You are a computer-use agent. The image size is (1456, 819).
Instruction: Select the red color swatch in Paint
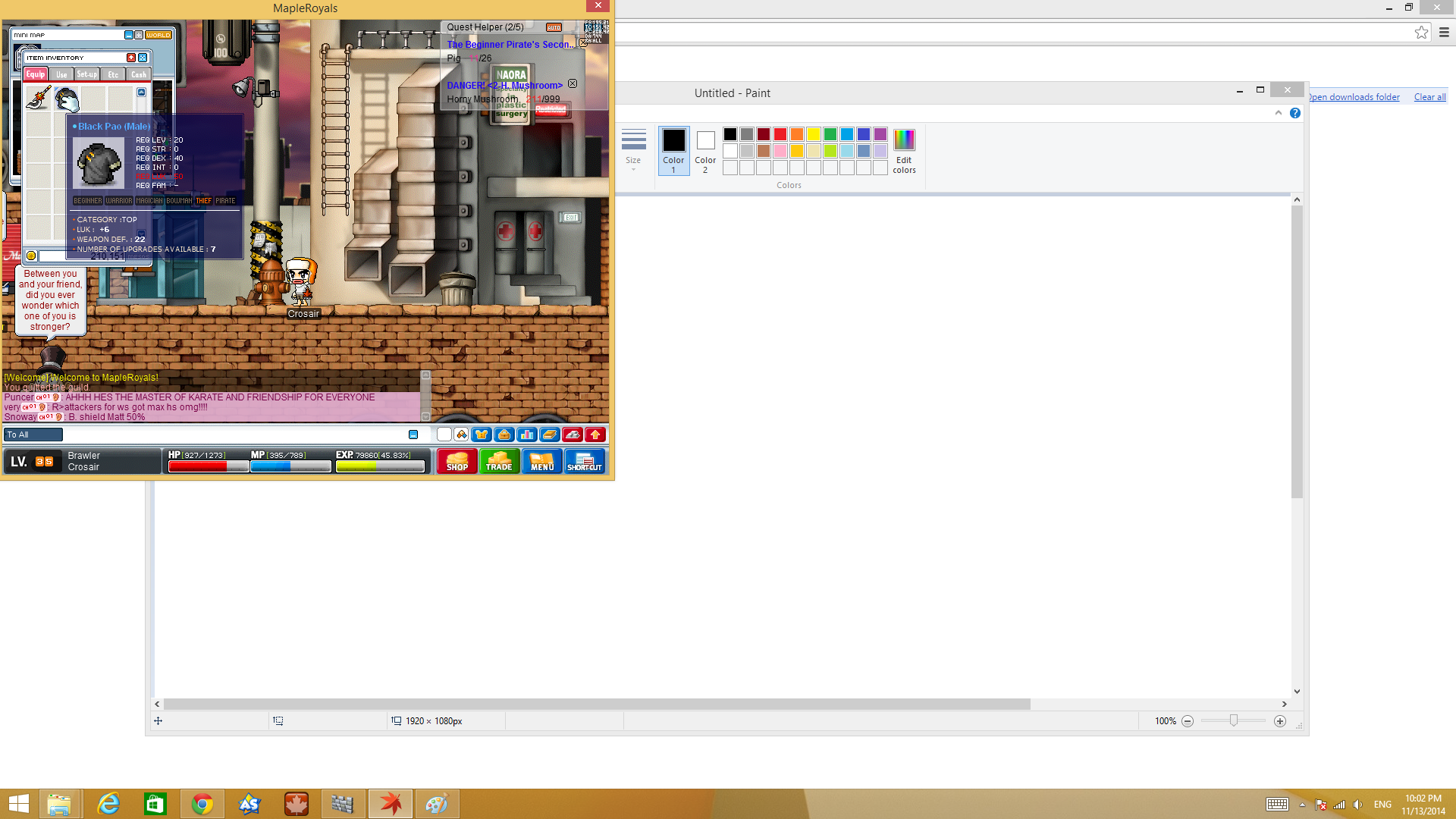(x=780, y=134)
